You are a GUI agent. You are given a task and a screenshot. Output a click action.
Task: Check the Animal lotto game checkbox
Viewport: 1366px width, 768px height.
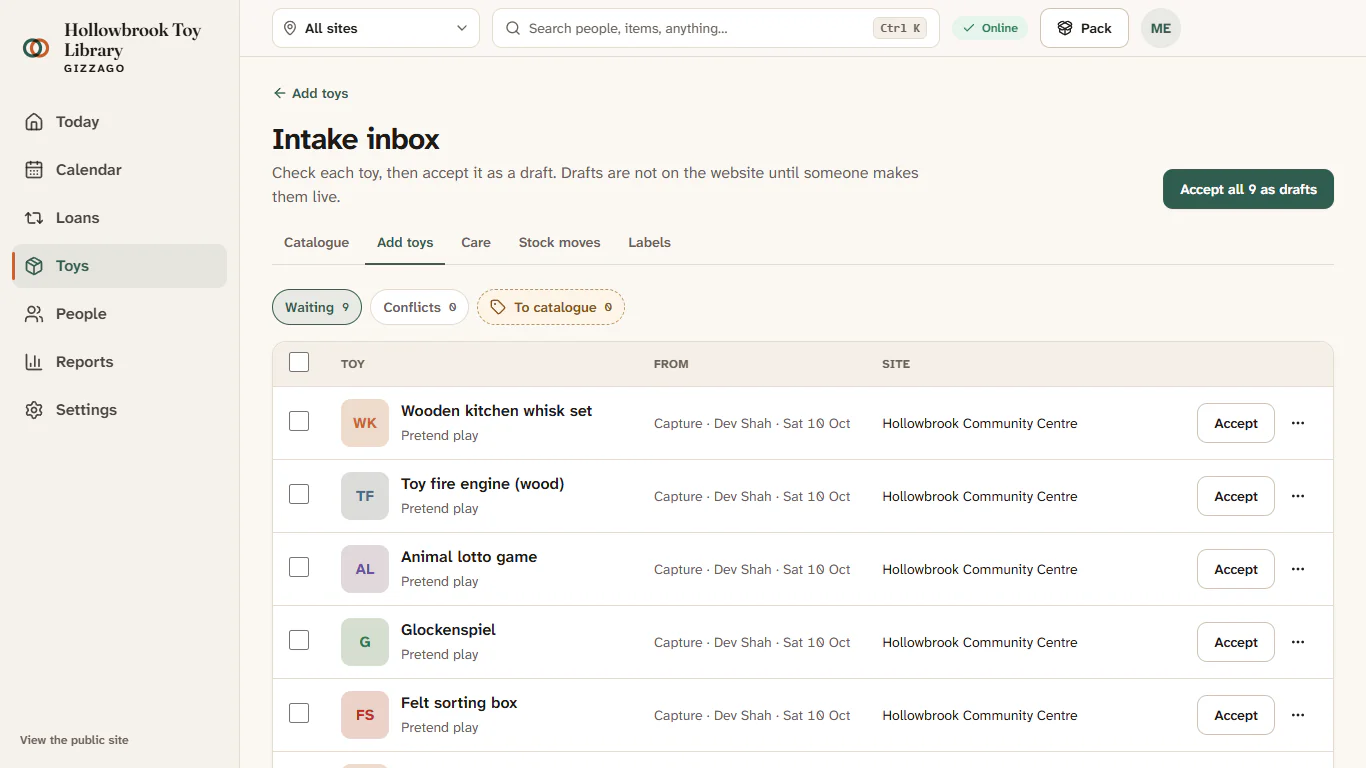299,567
